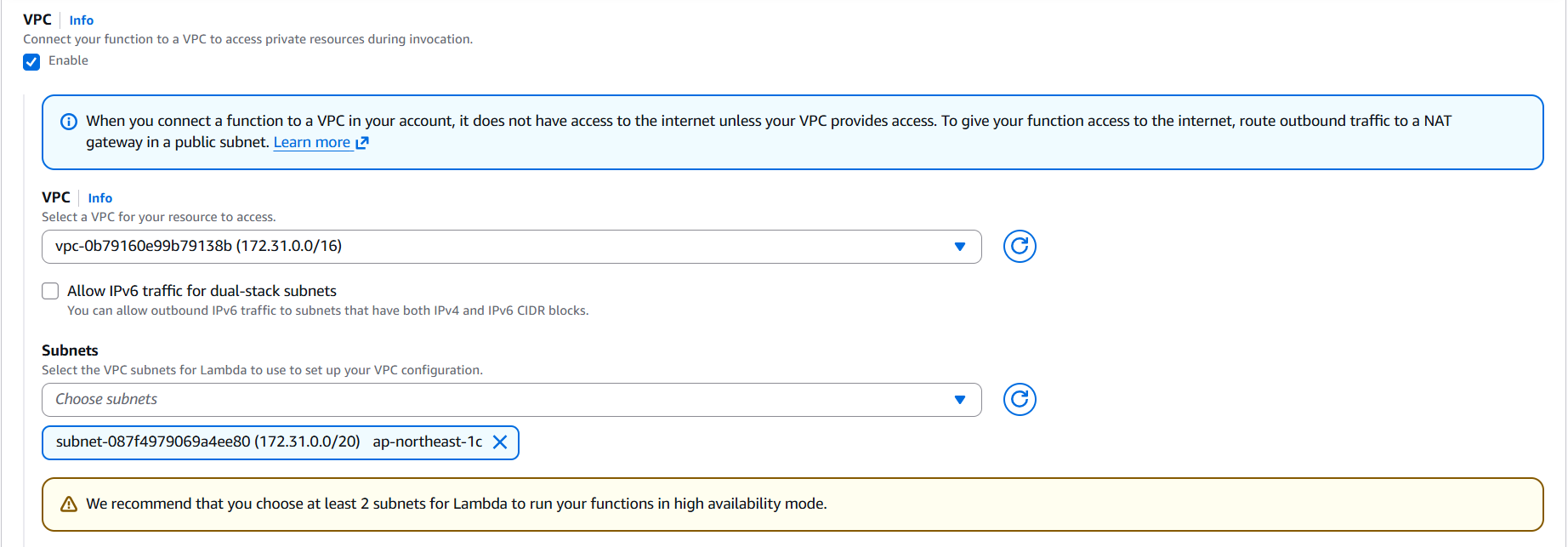Click the VPC dropdown arrow
The image size is (1568, 547).
point(959,247)
